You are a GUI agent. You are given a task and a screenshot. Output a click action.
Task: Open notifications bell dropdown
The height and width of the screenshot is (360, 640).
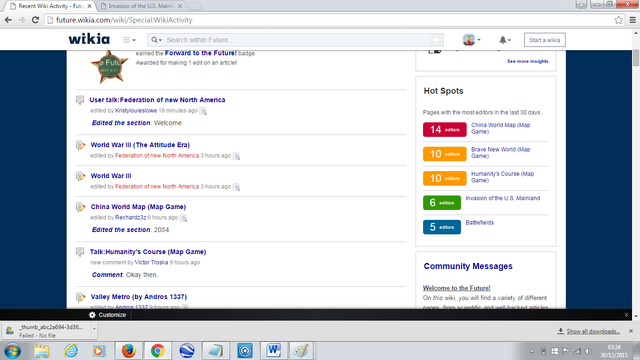point(505,40)
